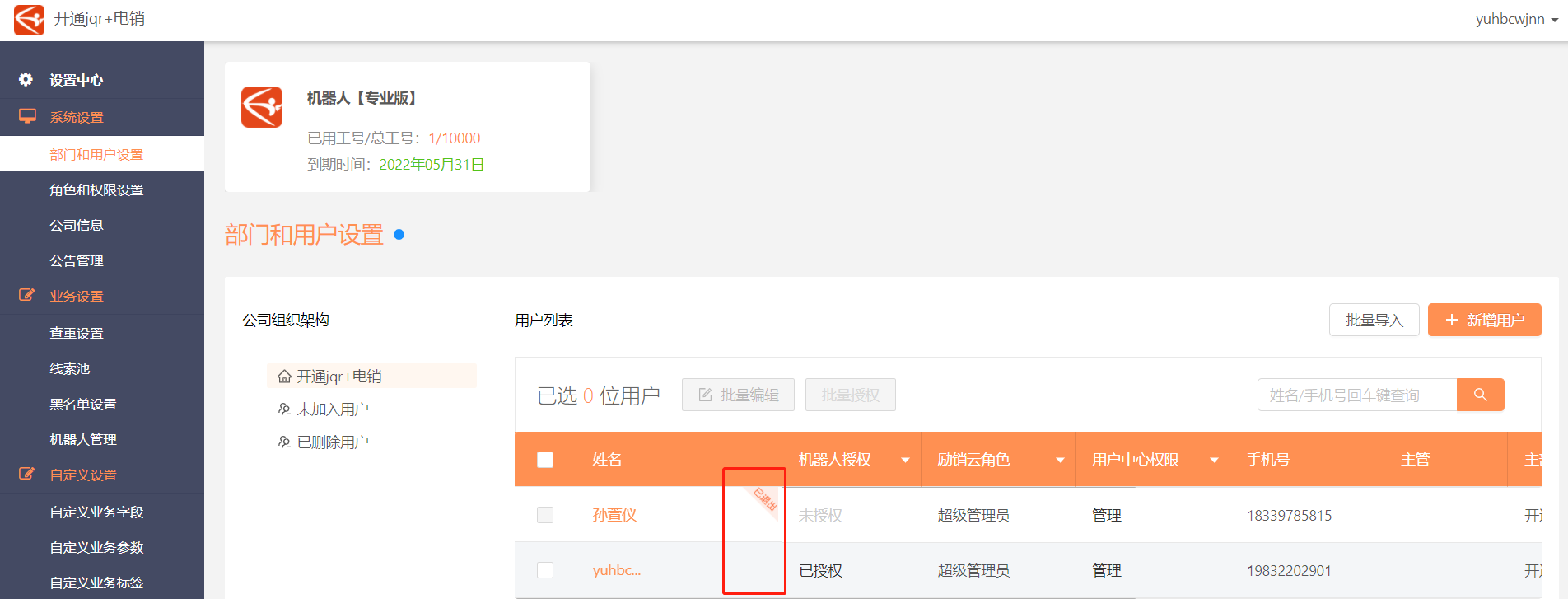Open 自定义业务标签 in the sidebar
1568x599 pixels.
coord(102,583)
